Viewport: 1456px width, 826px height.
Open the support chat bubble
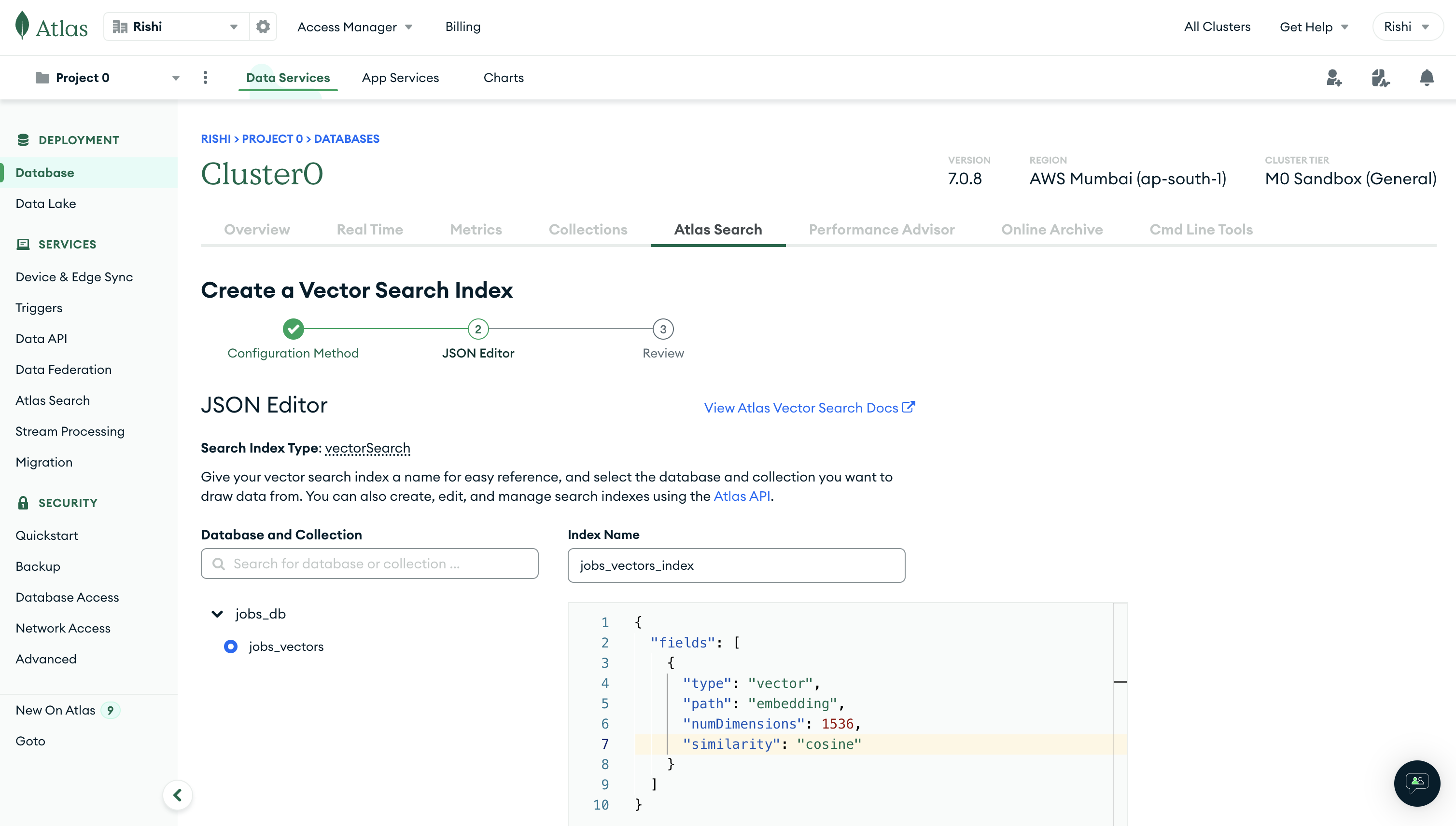1417,783
